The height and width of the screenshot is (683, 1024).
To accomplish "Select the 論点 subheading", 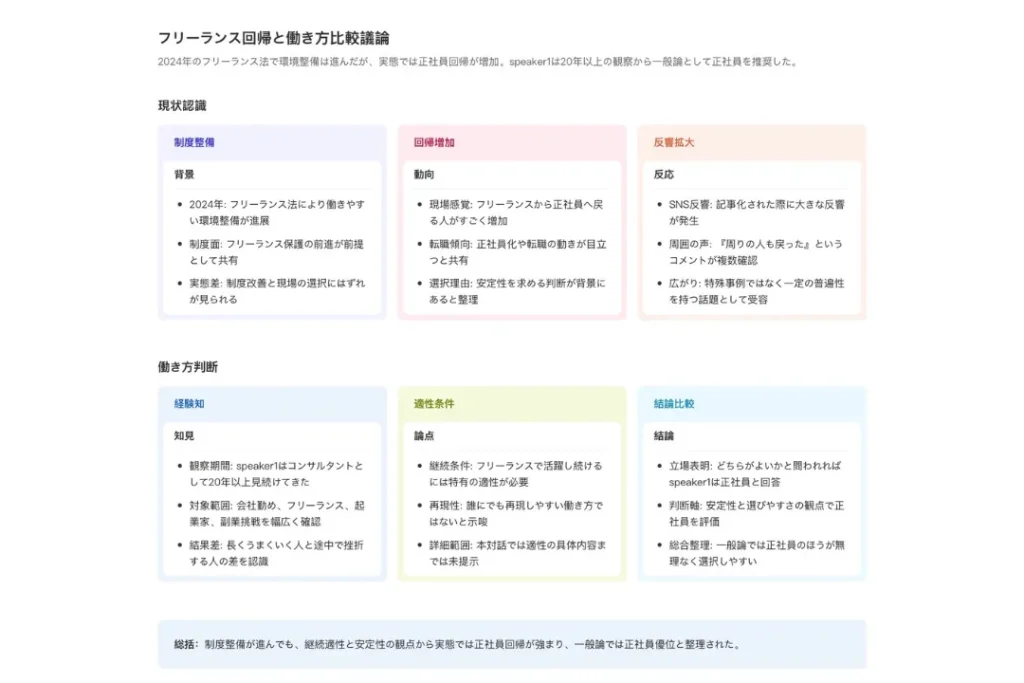I will click(424, 436).
